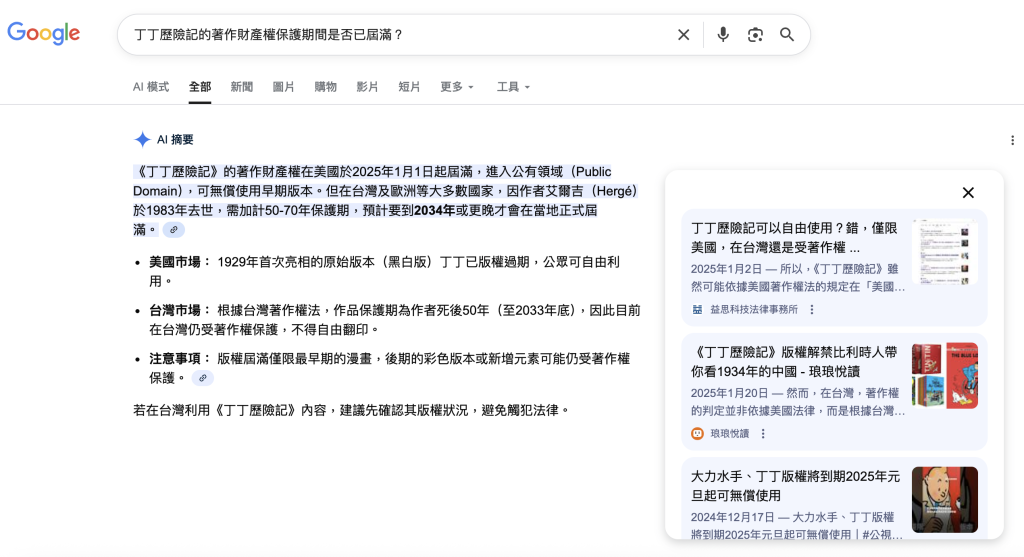Viewport: 1024px width, 557px height.
Task: Open Google Lens image search
Action: point(755,35)
